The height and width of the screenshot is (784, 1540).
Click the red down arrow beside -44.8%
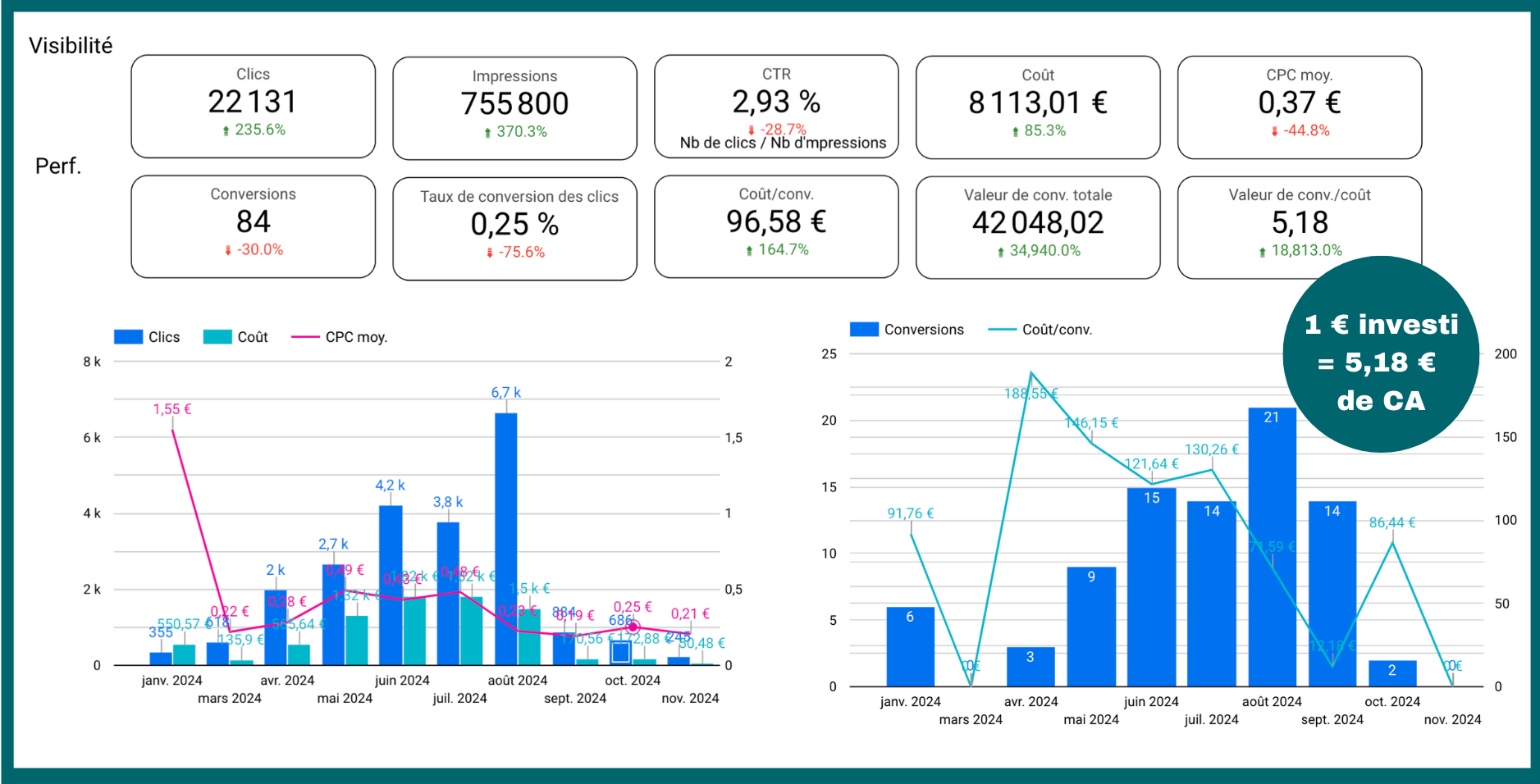1274,131
